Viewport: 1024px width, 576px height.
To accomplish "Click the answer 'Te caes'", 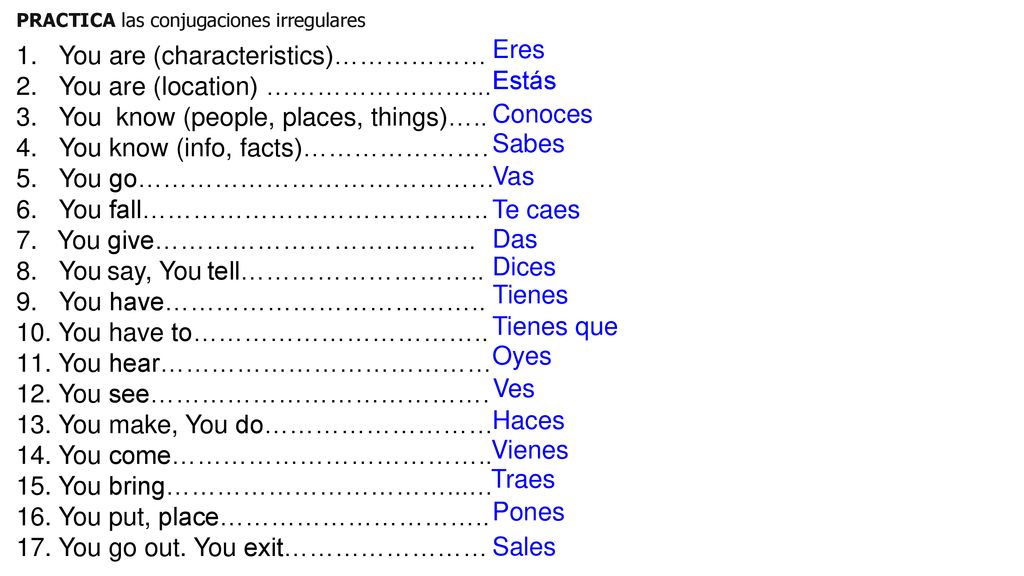I will click(x=536, y=210).
